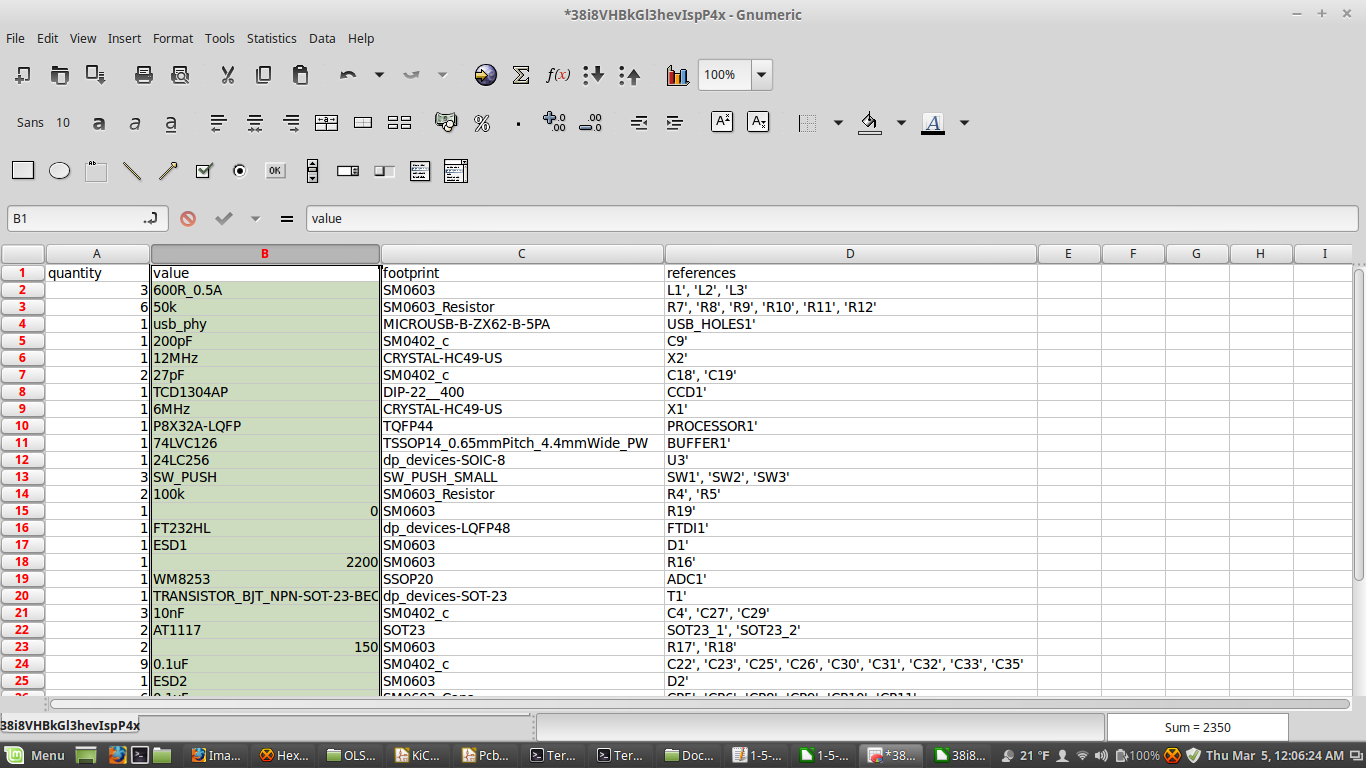The height and width of the screenshot is (768, 1366).
Task: Select the 38i8VHBkGl3hevIspP4x sheet tab
Action: tap(70, 725)
